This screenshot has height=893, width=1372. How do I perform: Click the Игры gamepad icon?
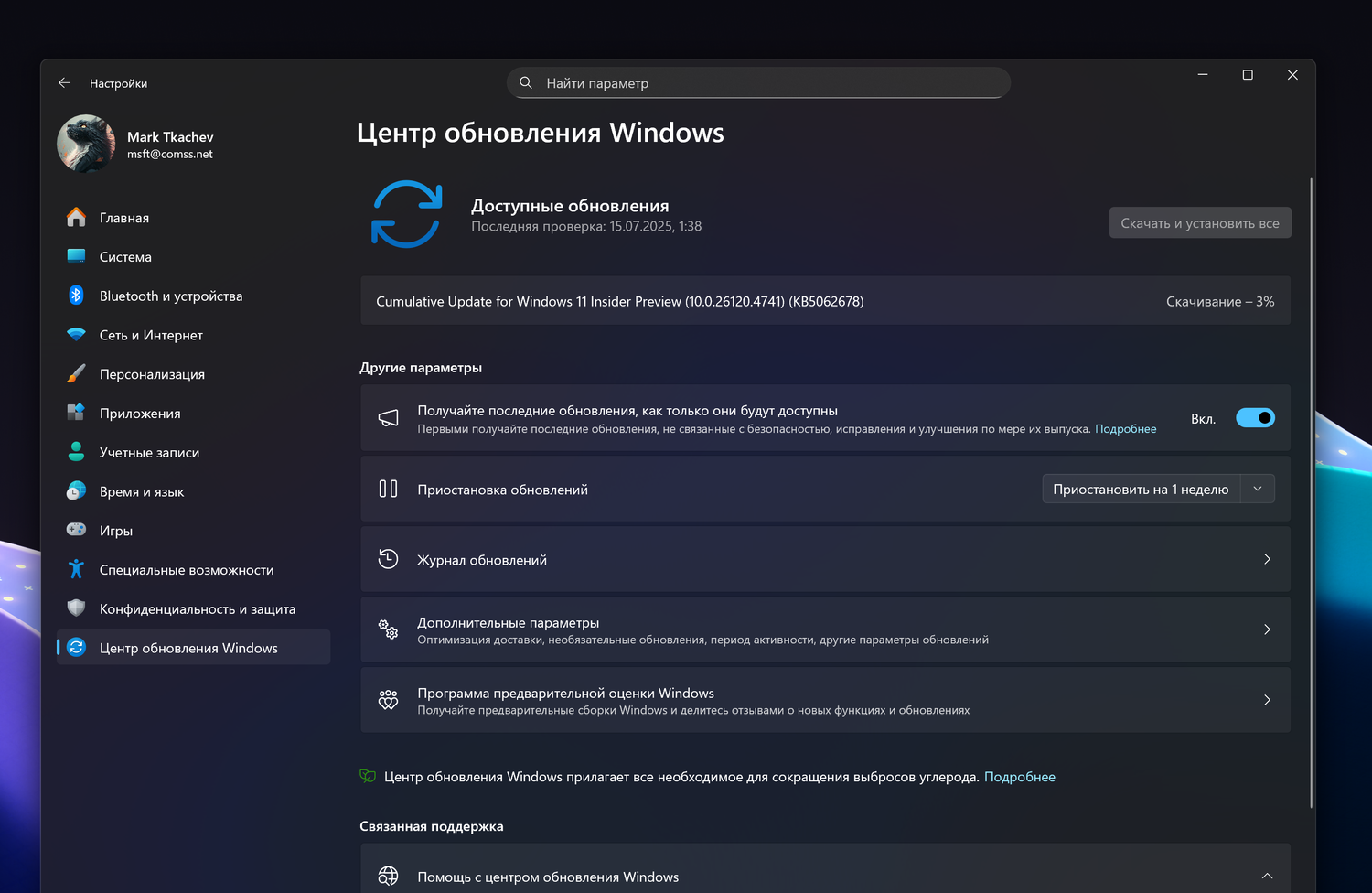pyautogui.click(x=76, y=530)
